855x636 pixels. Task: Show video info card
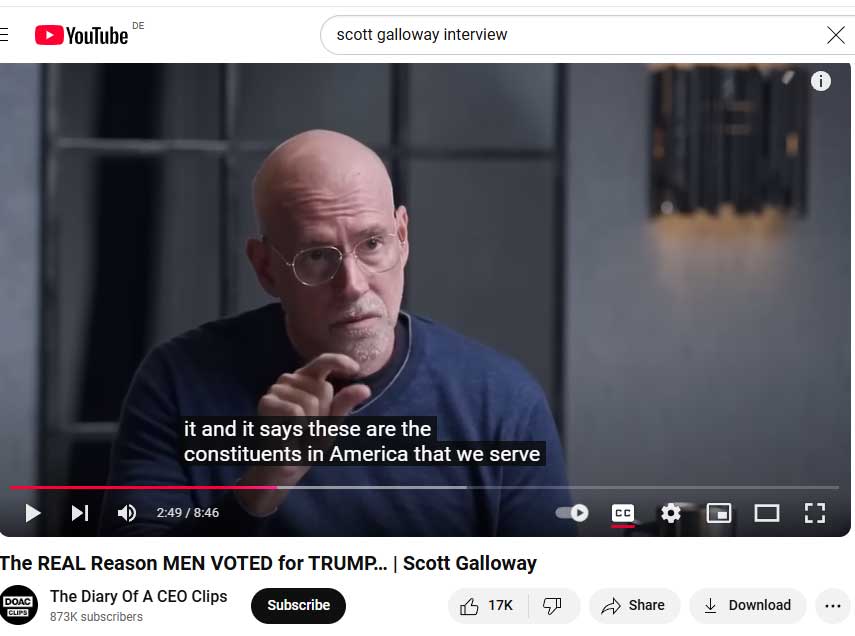pos(821,81)
